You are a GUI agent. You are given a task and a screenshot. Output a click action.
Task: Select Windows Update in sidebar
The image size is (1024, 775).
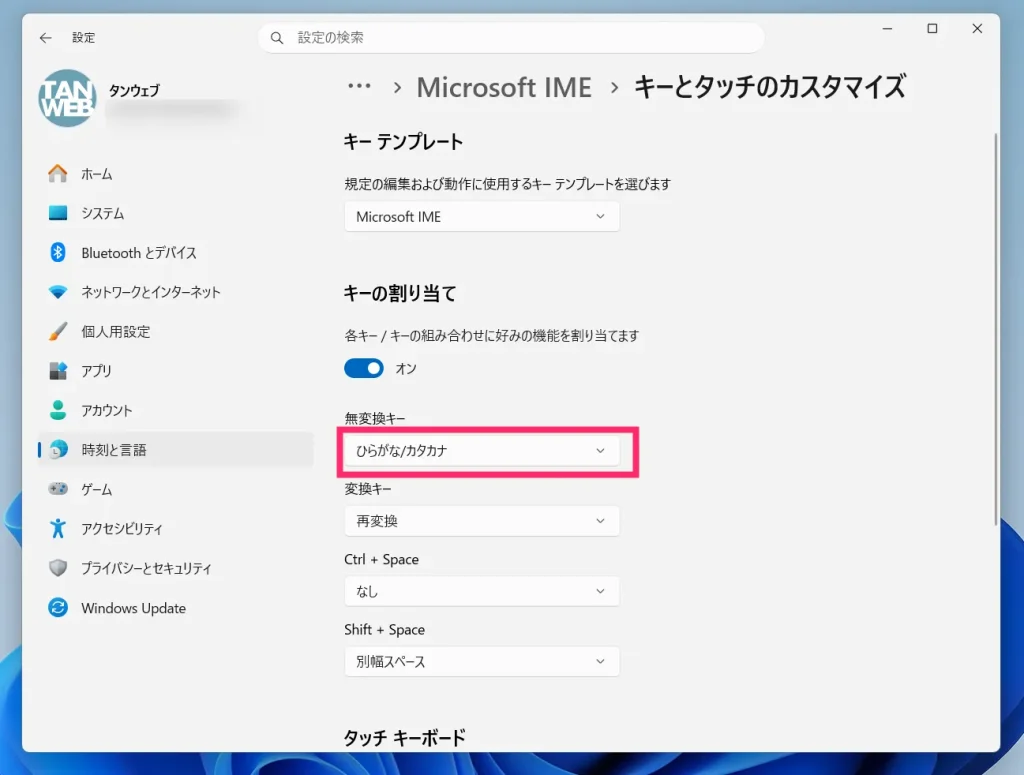(x=175, y=608)
